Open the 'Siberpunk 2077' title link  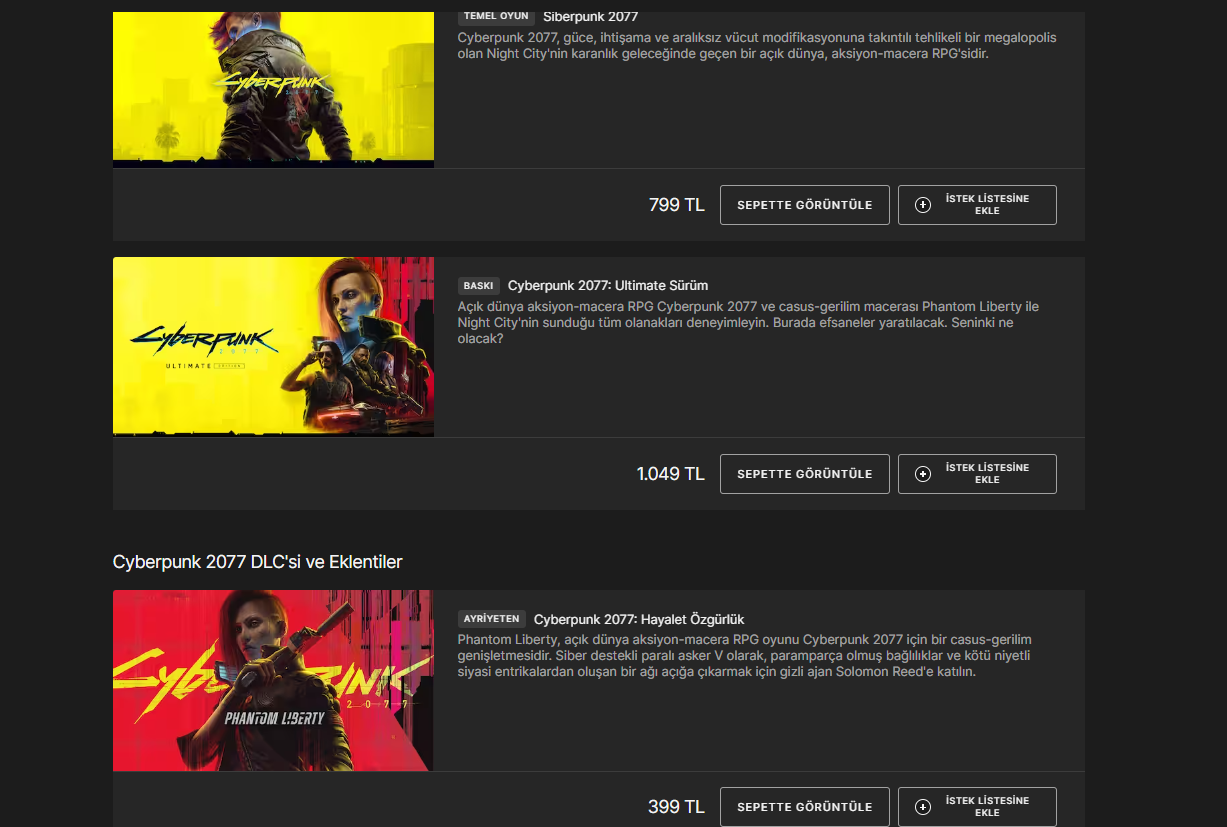click(x=590, y=16)
